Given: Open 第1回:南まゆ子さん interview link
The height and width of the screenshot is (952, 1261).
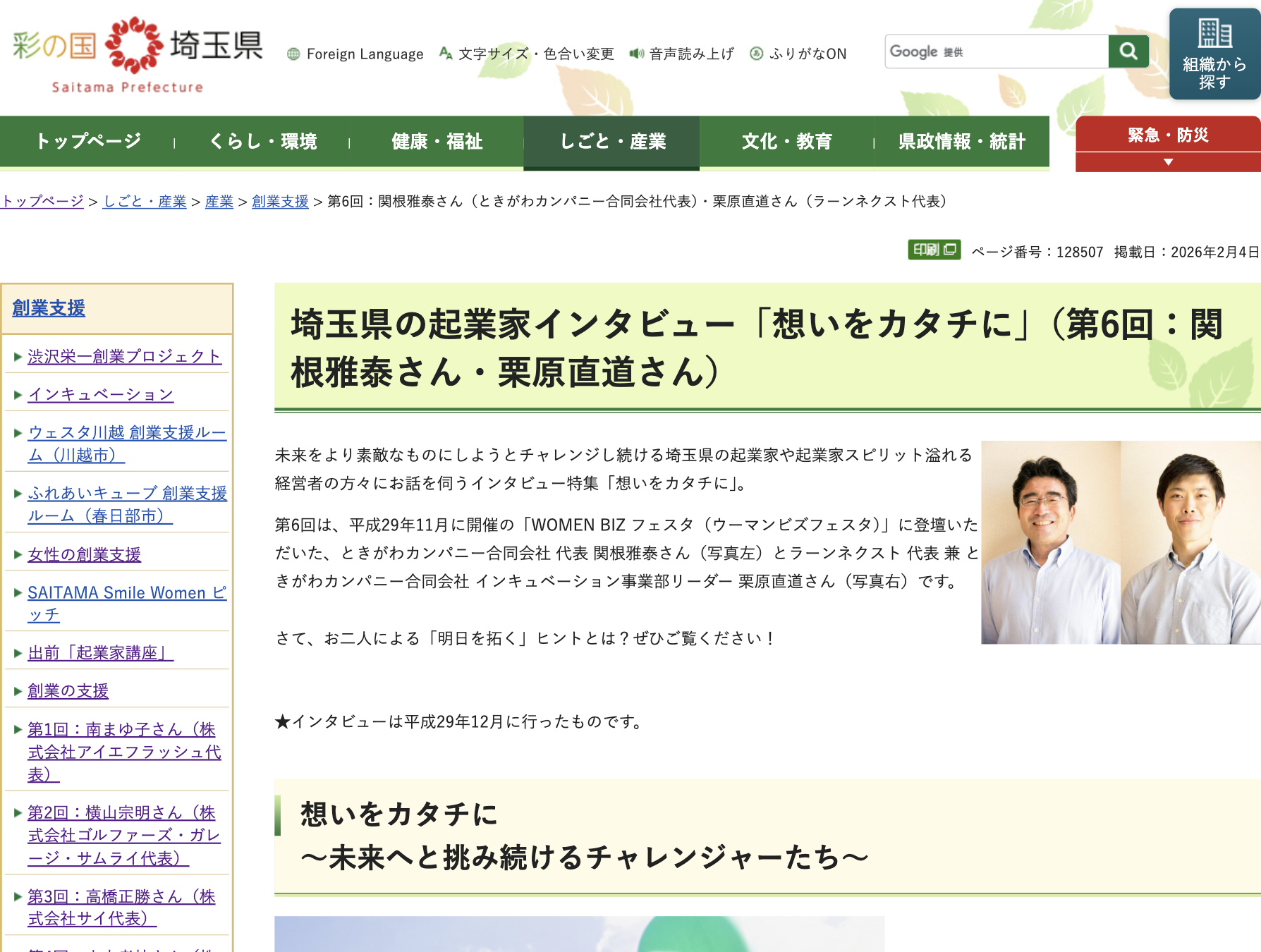Looking at the screenshot, I should click(124, 752).
